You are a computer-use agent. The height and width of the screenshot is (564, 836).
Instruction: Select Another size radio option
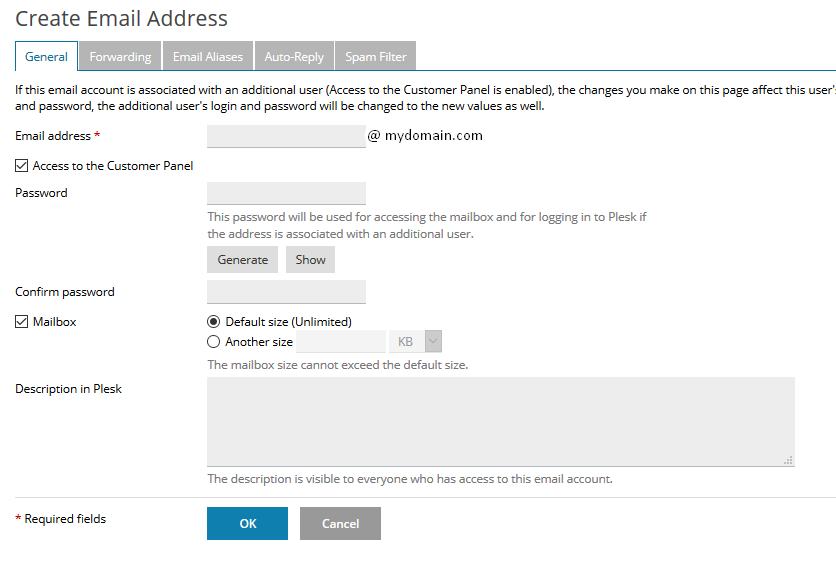tap(213, 342)
